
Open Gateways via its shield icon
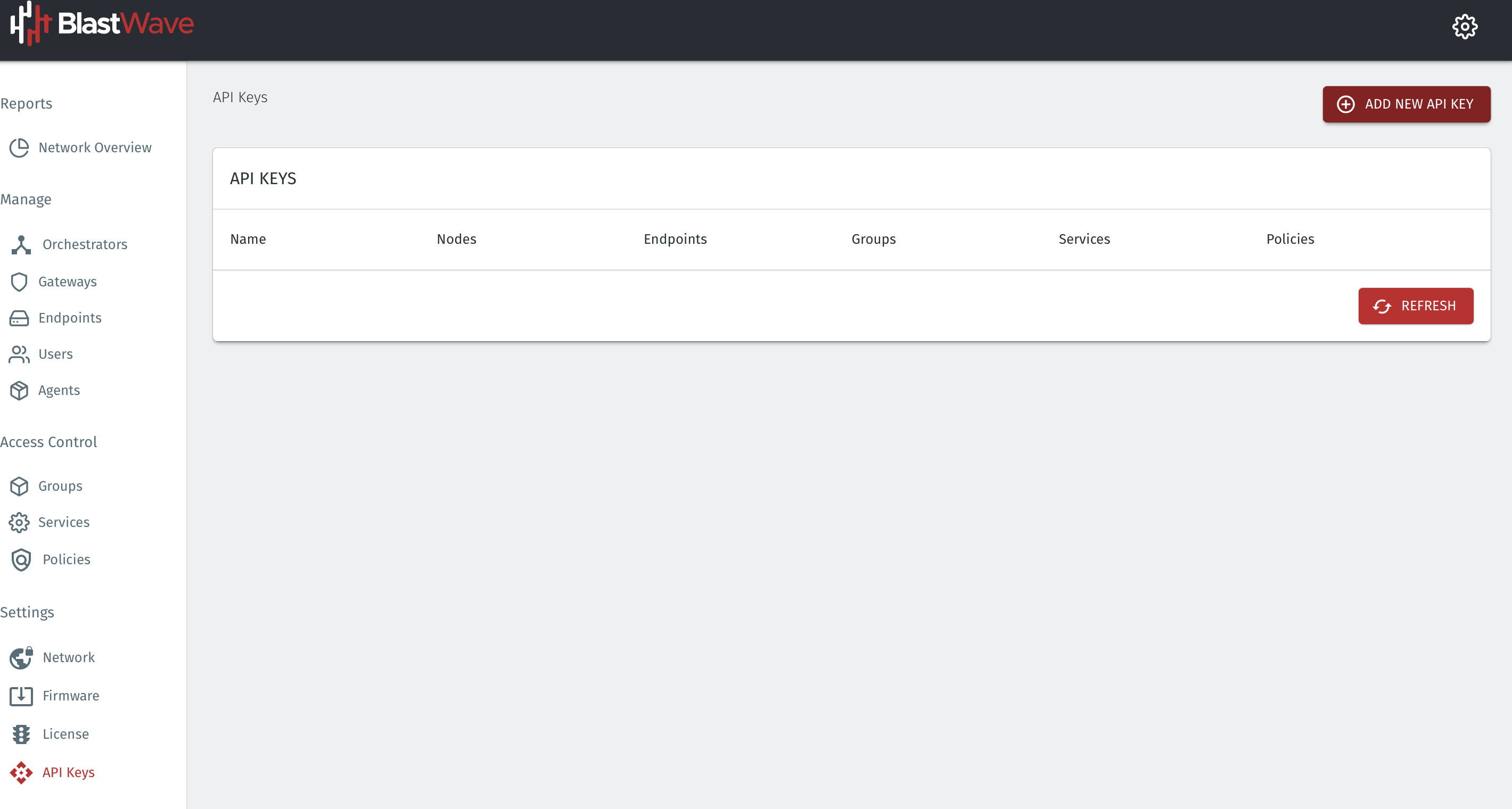pos(19,282)
